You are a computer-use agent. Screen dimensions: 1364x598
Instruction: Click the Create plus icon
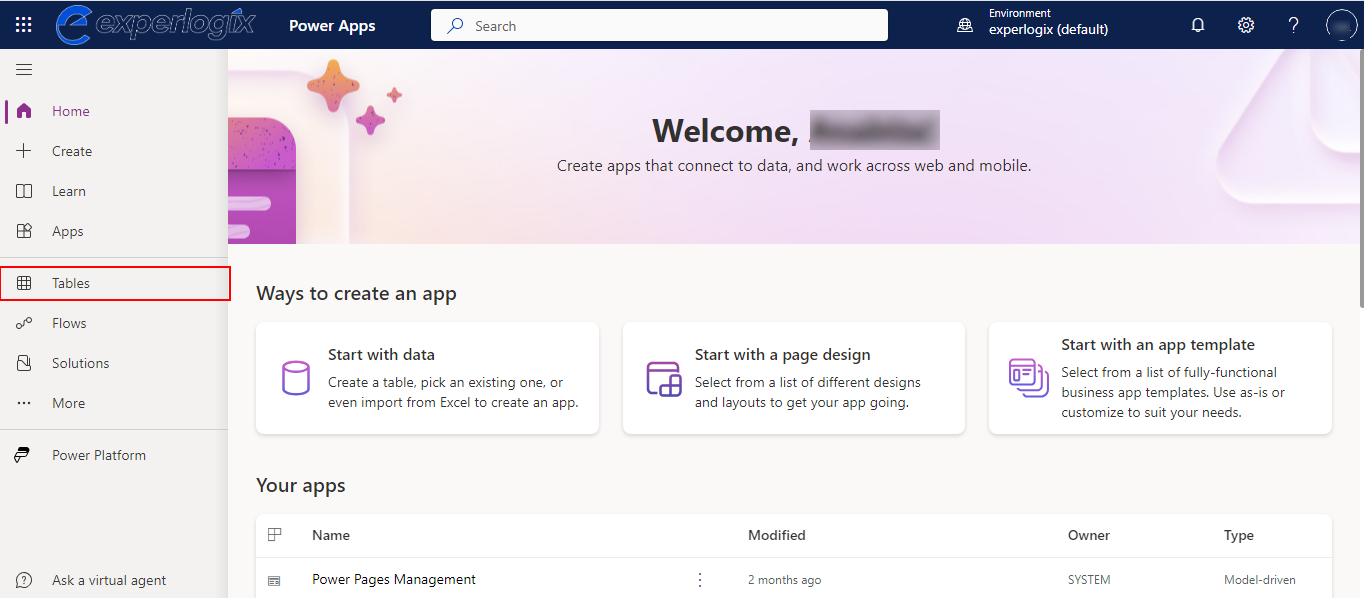click(24, 151)
